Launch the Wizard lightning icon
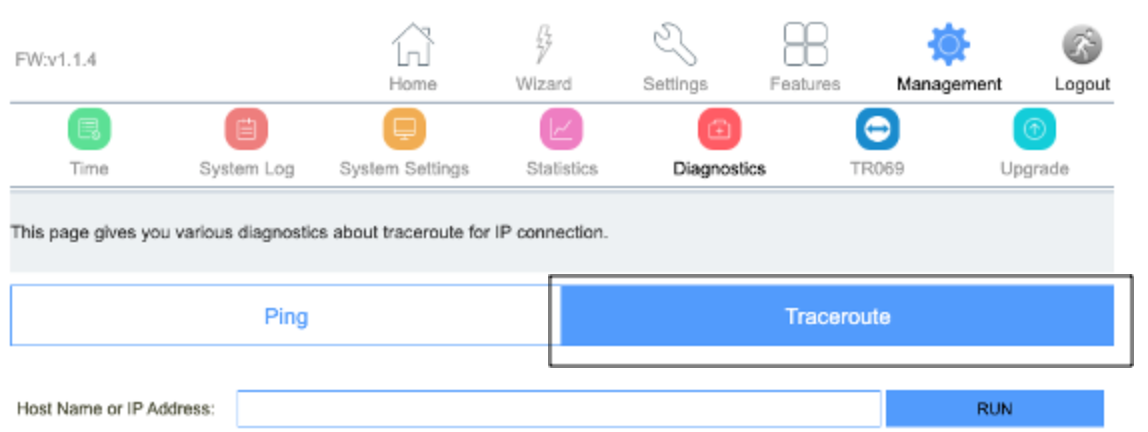This screenshot has width=1148, height=432. click(x=543, y=45)
